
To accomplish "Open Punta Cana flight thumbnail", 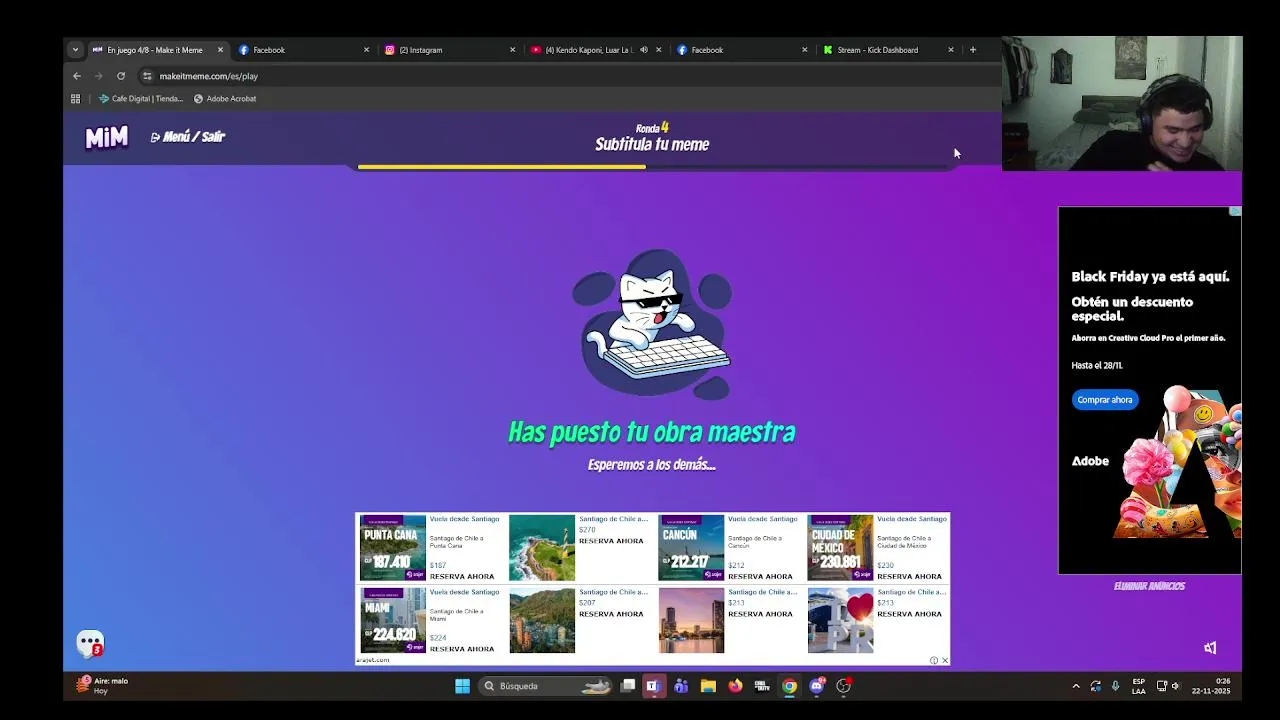I will coord(393,548).
